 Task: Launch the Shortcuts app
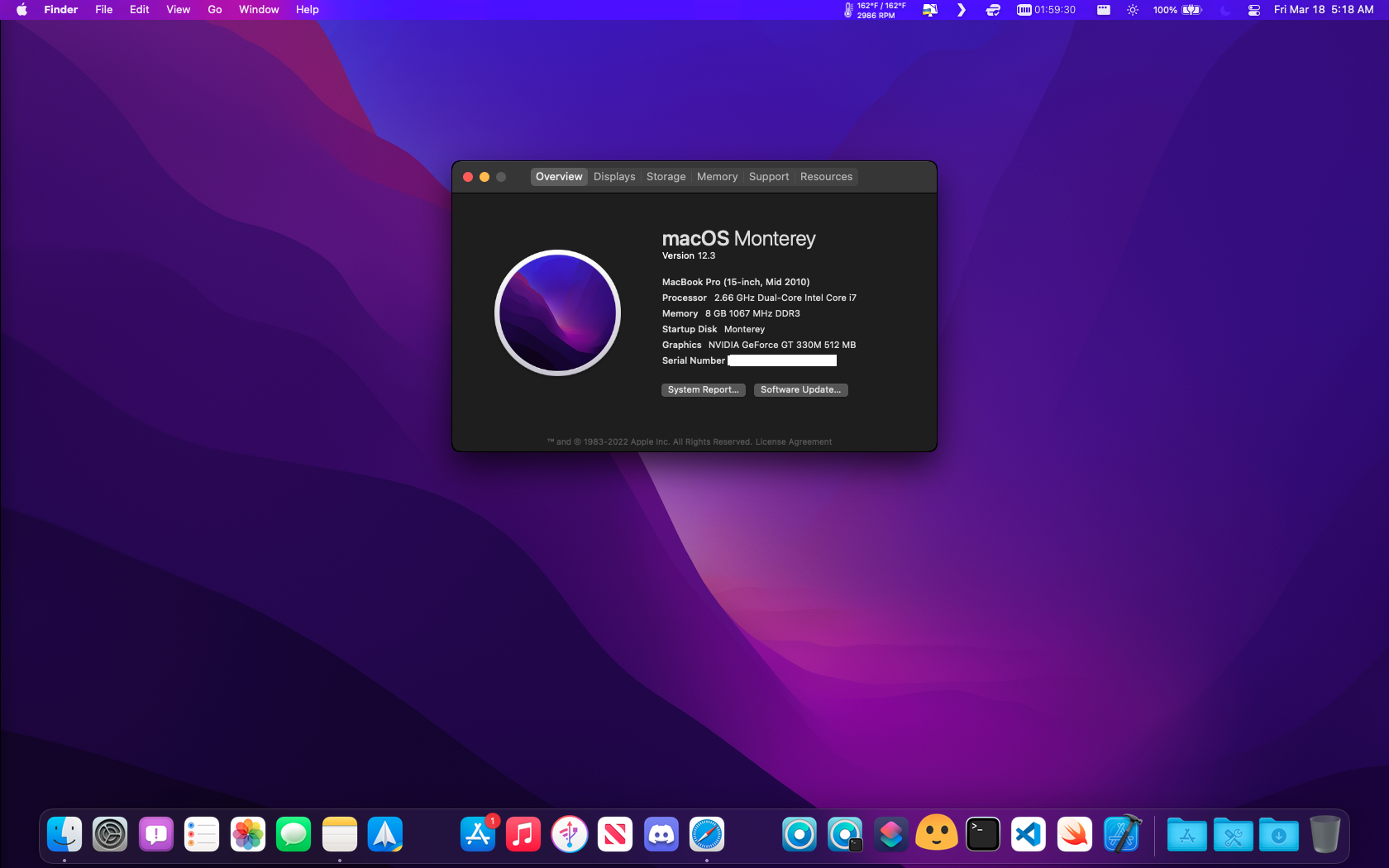click(x=891, y=834)
